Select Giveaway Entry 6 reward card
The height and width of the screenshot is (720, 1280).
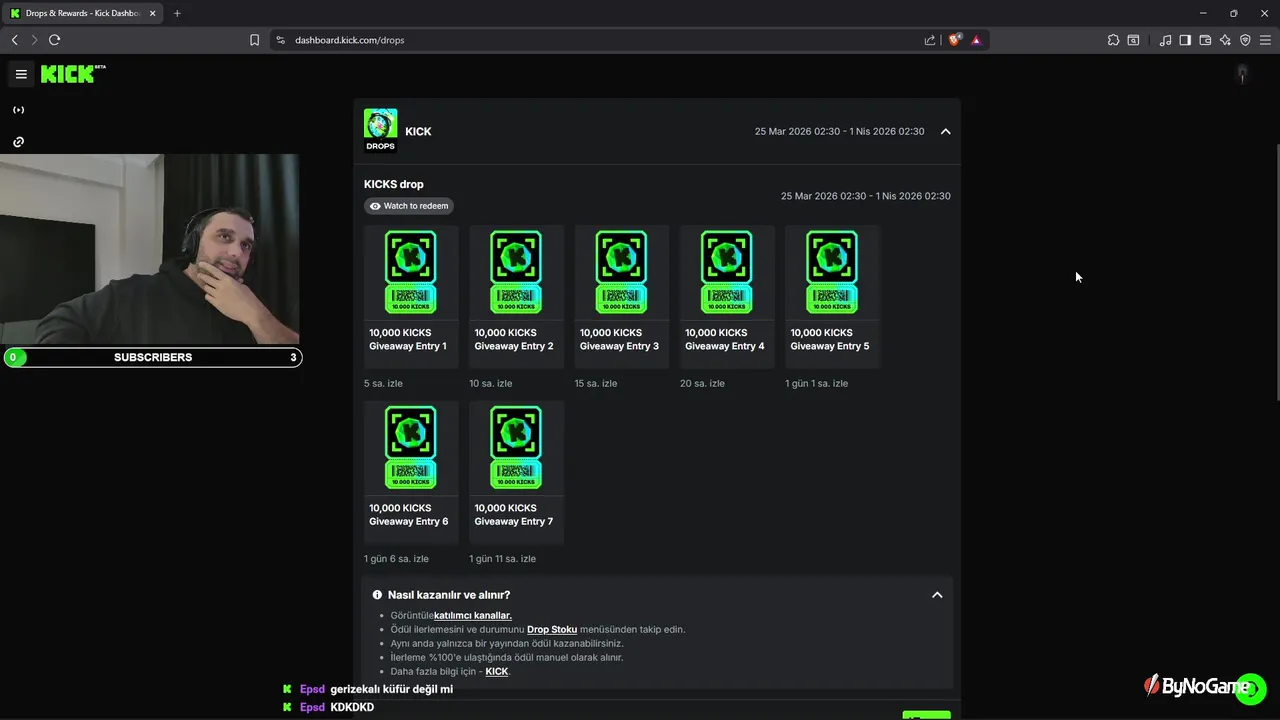411,472
